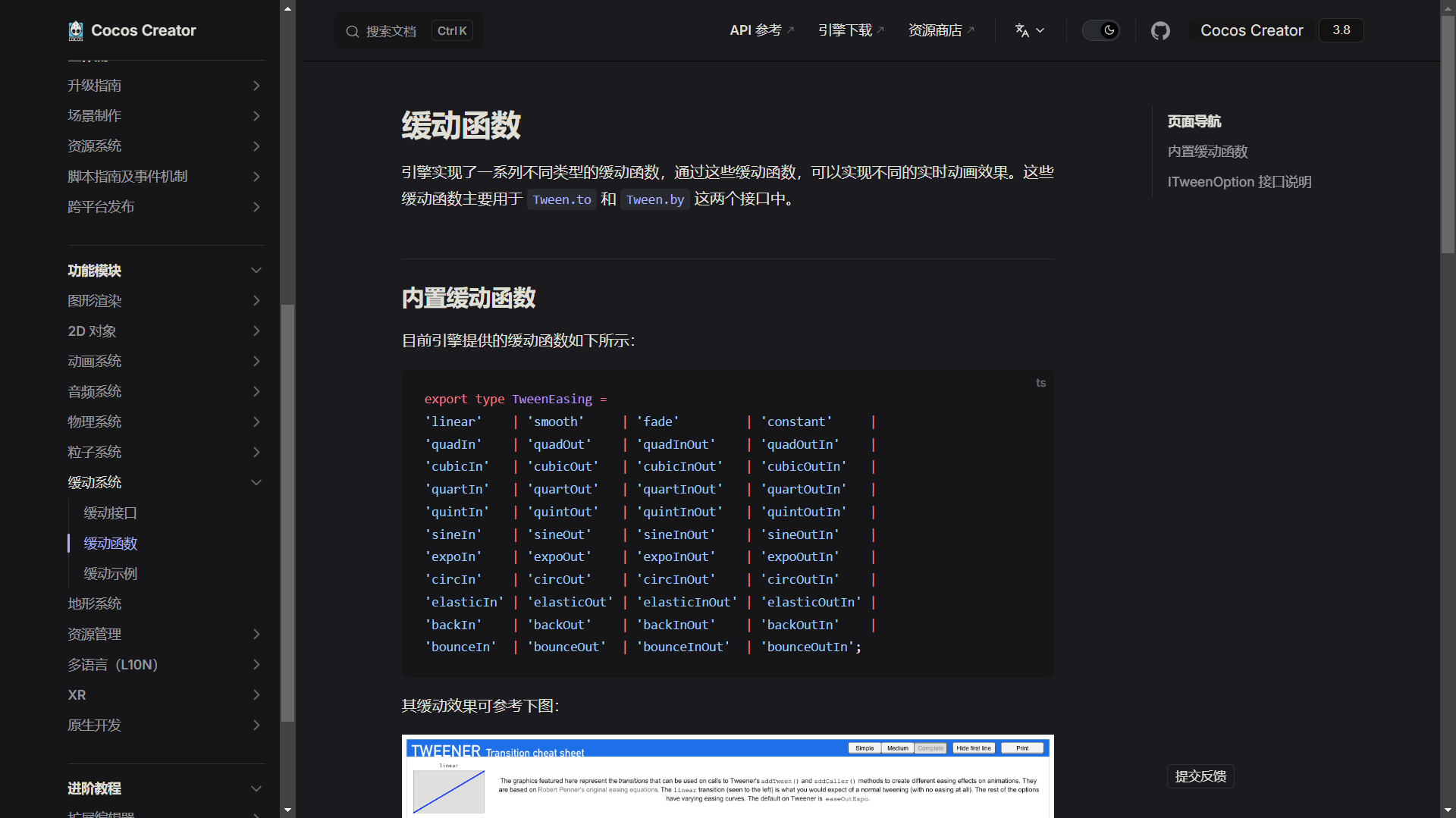Click the 缓动函数 page title

coord(461,125)
